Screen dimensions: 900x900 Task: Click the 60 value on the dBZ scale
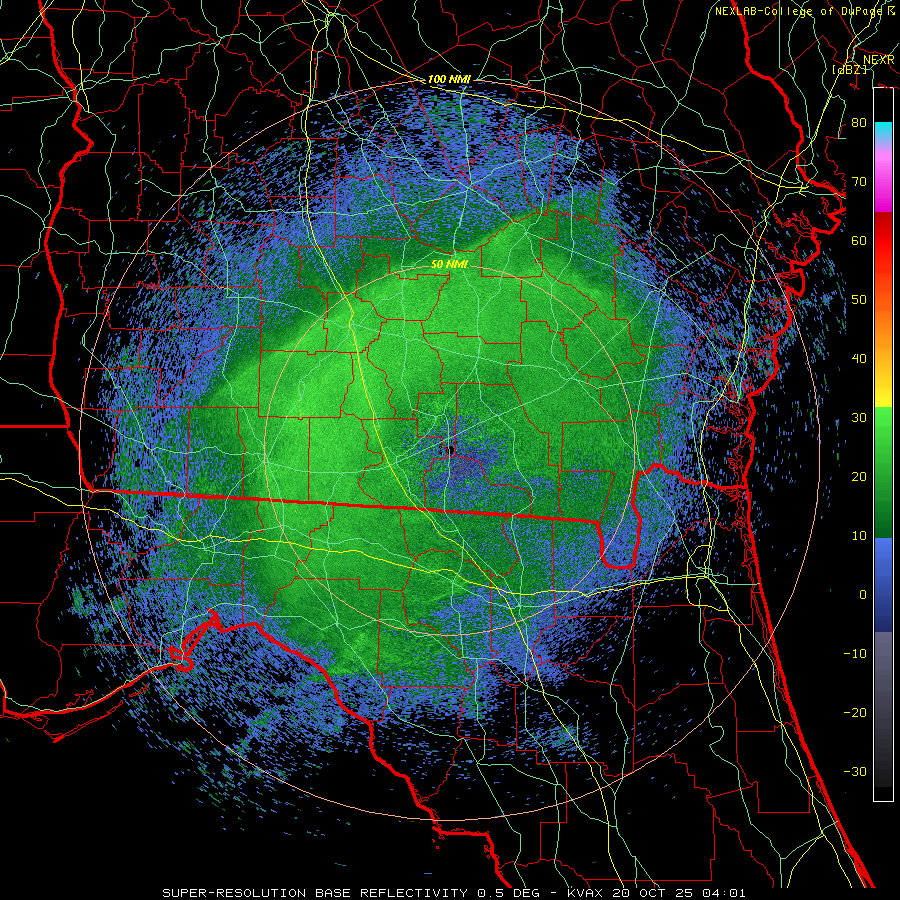point(859,240)
